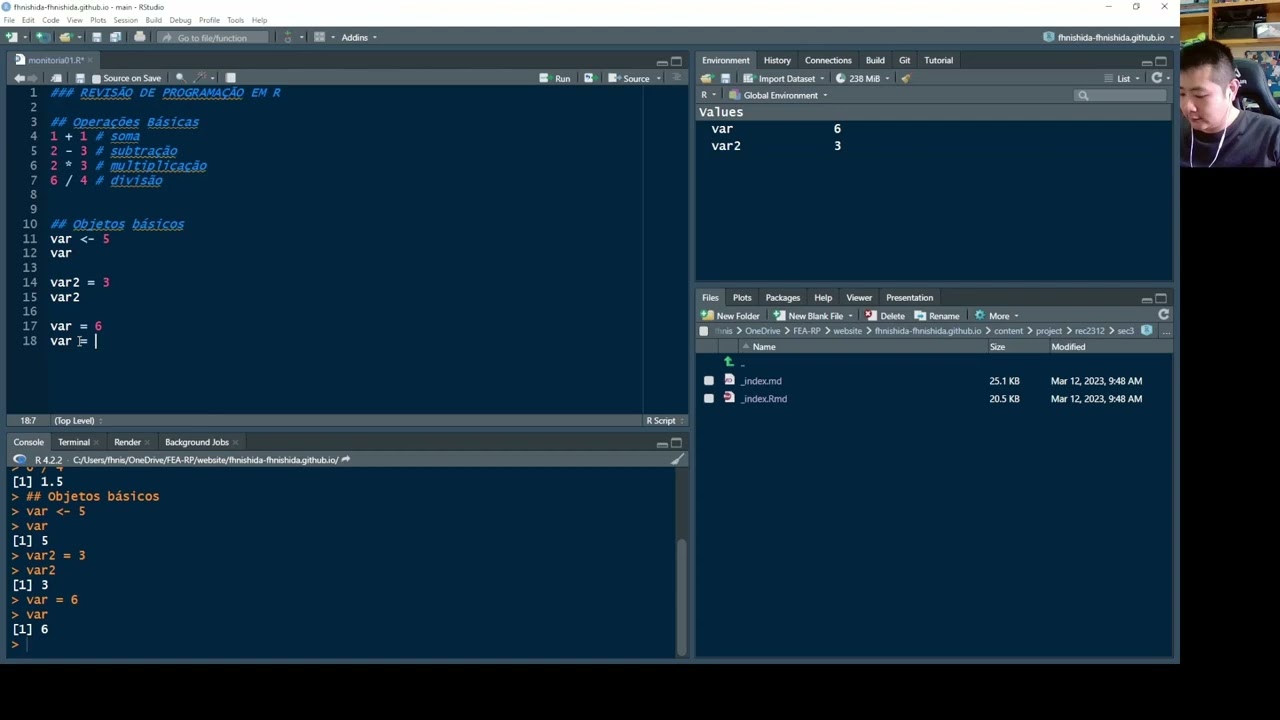Check the _index.Rmd file checkbox
The image size is (1280, 720).
click(x=709, y=398)
